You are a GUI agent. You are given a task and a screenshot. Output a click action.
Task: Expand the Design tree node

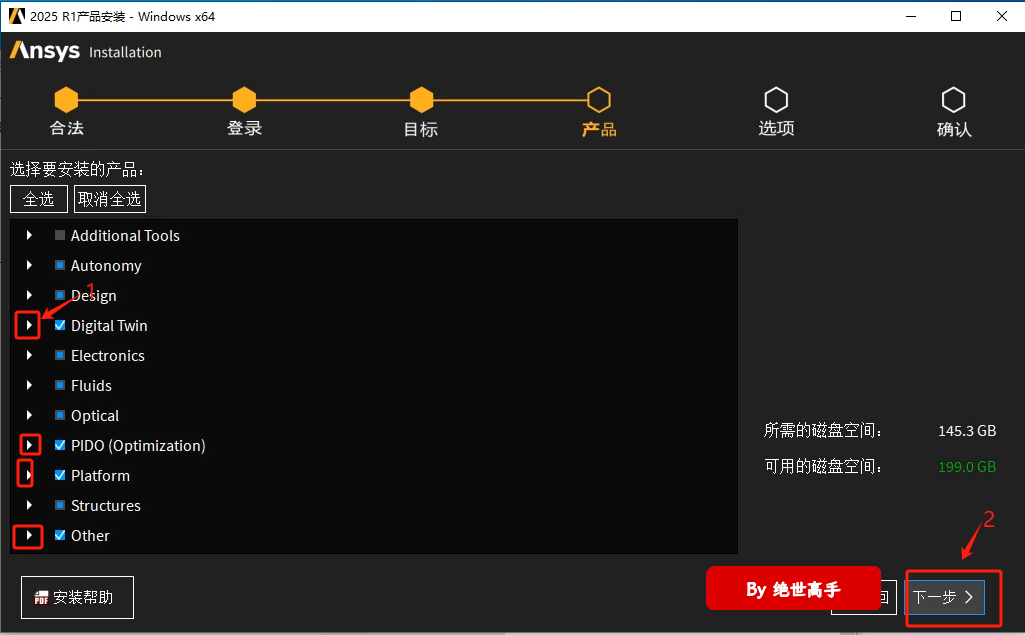29,295
